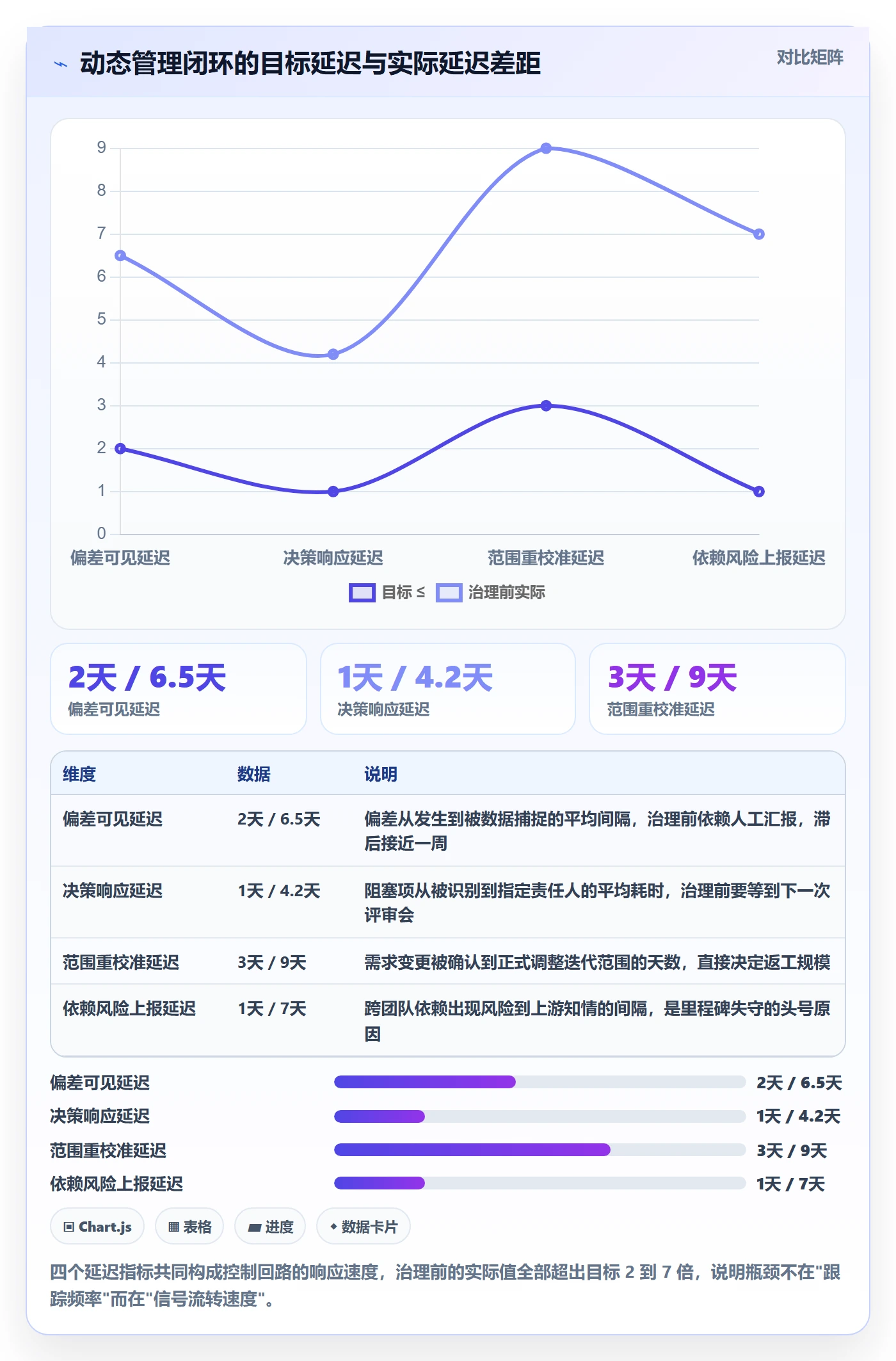Click the lightning icon beside the title
Screen dimensions: 896x1361
coord(61,64)
